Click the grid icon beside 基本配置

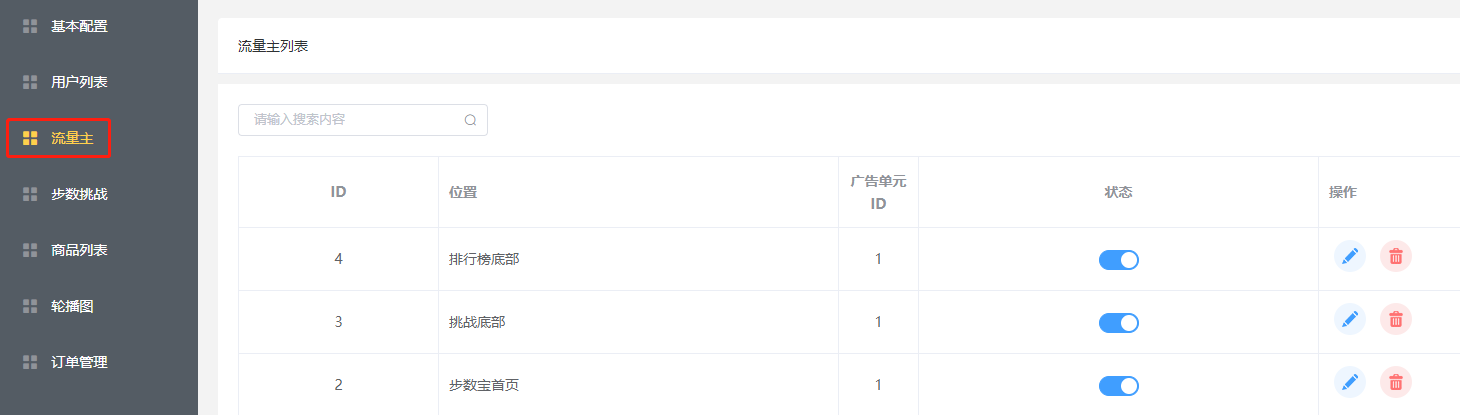pyautogui.click(x=30, y=27)
